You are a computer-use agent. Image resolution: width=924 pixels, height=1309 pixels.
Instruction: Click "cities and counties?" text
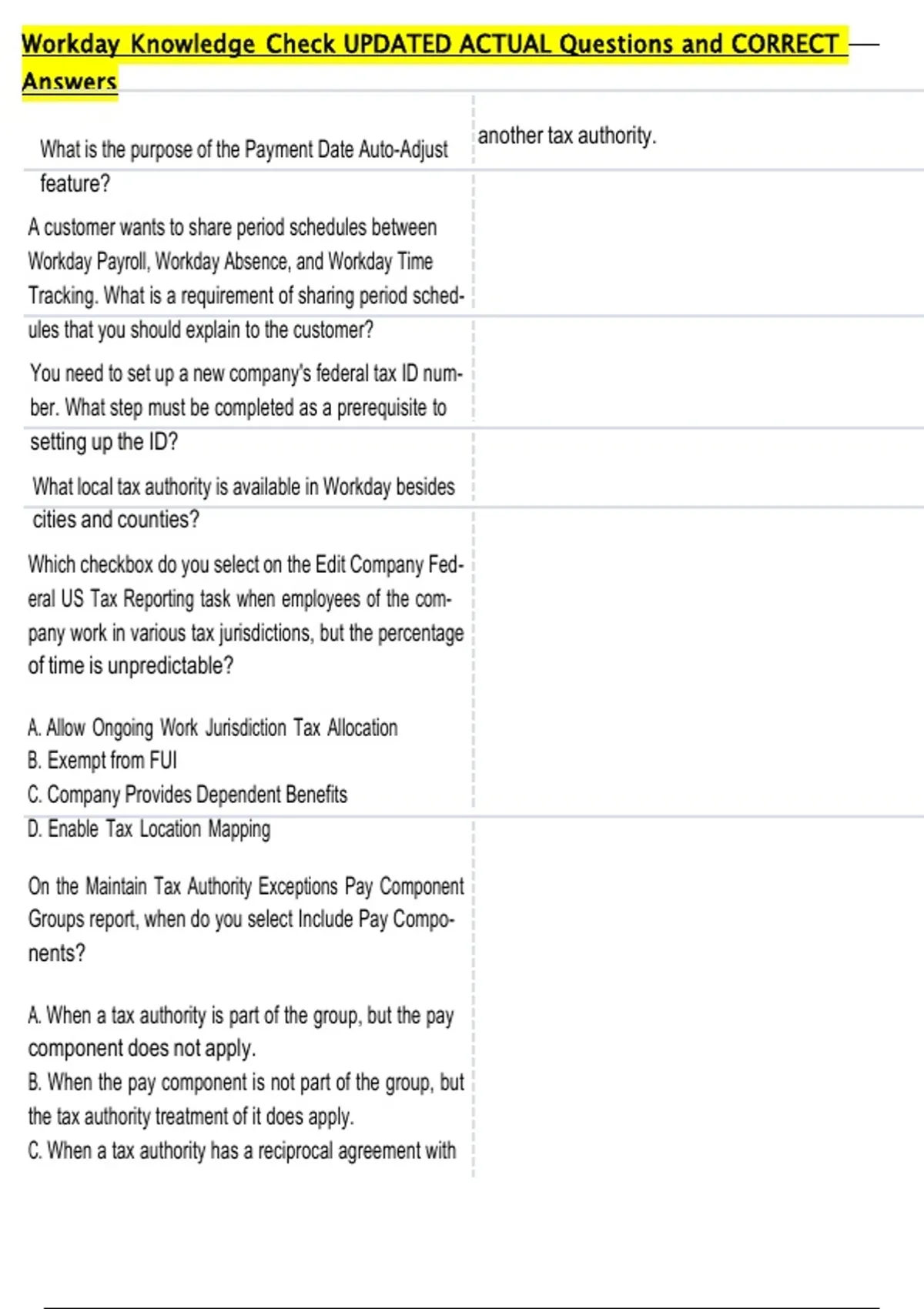coord(115,520)
